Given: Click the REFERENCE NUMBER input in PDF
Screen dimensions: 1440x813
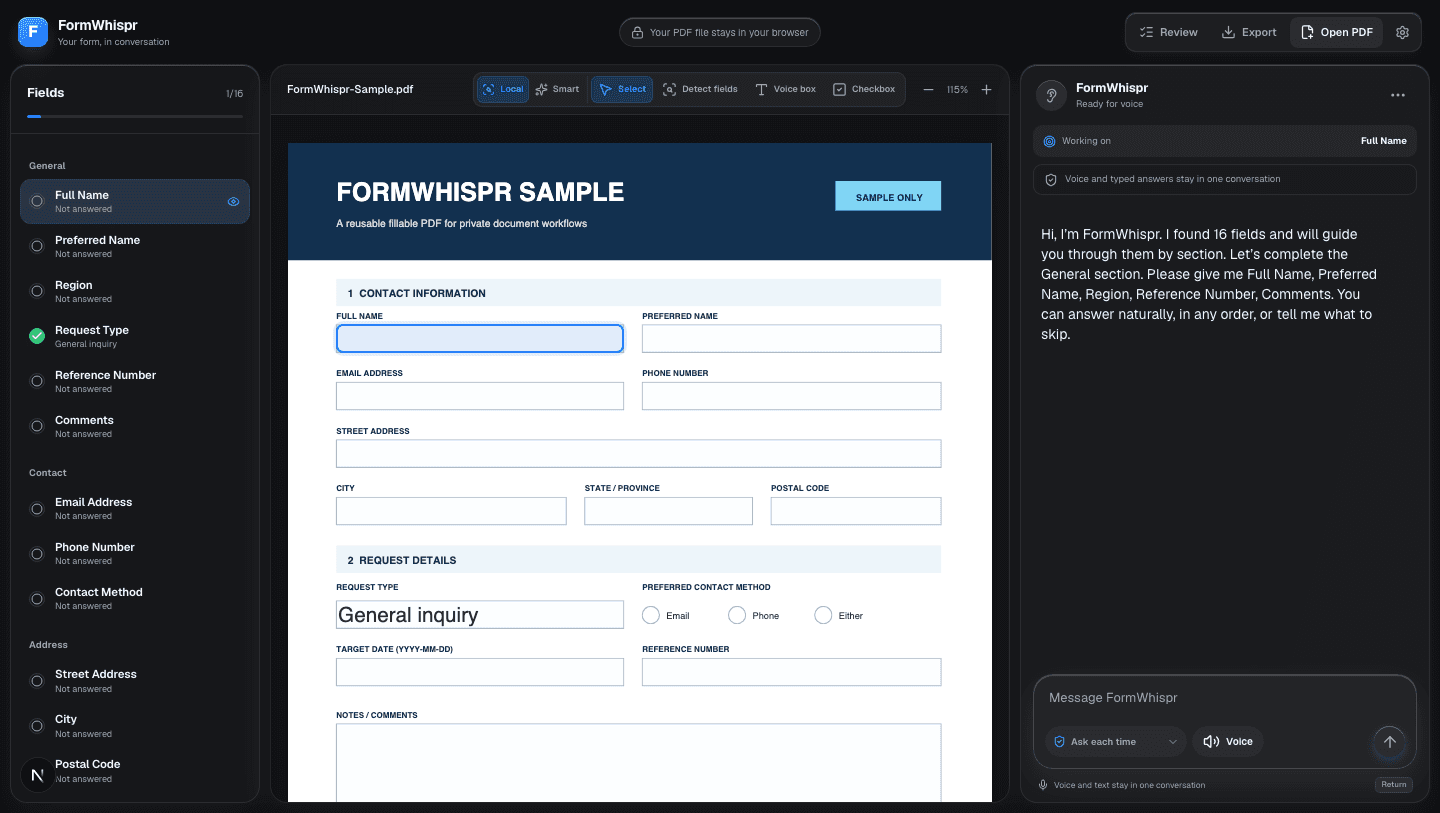Looking at the screenshot, I should click(x=791, y=672).
